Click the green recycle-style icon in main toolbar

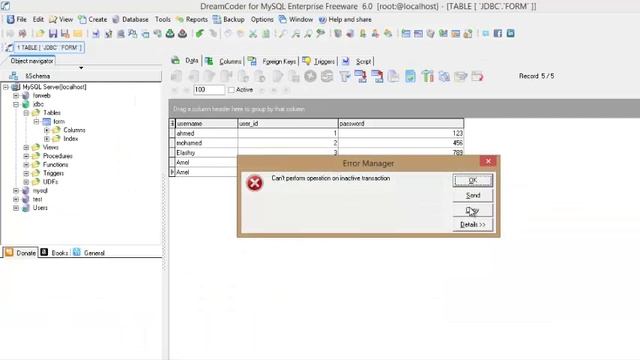tap(170, 33)
